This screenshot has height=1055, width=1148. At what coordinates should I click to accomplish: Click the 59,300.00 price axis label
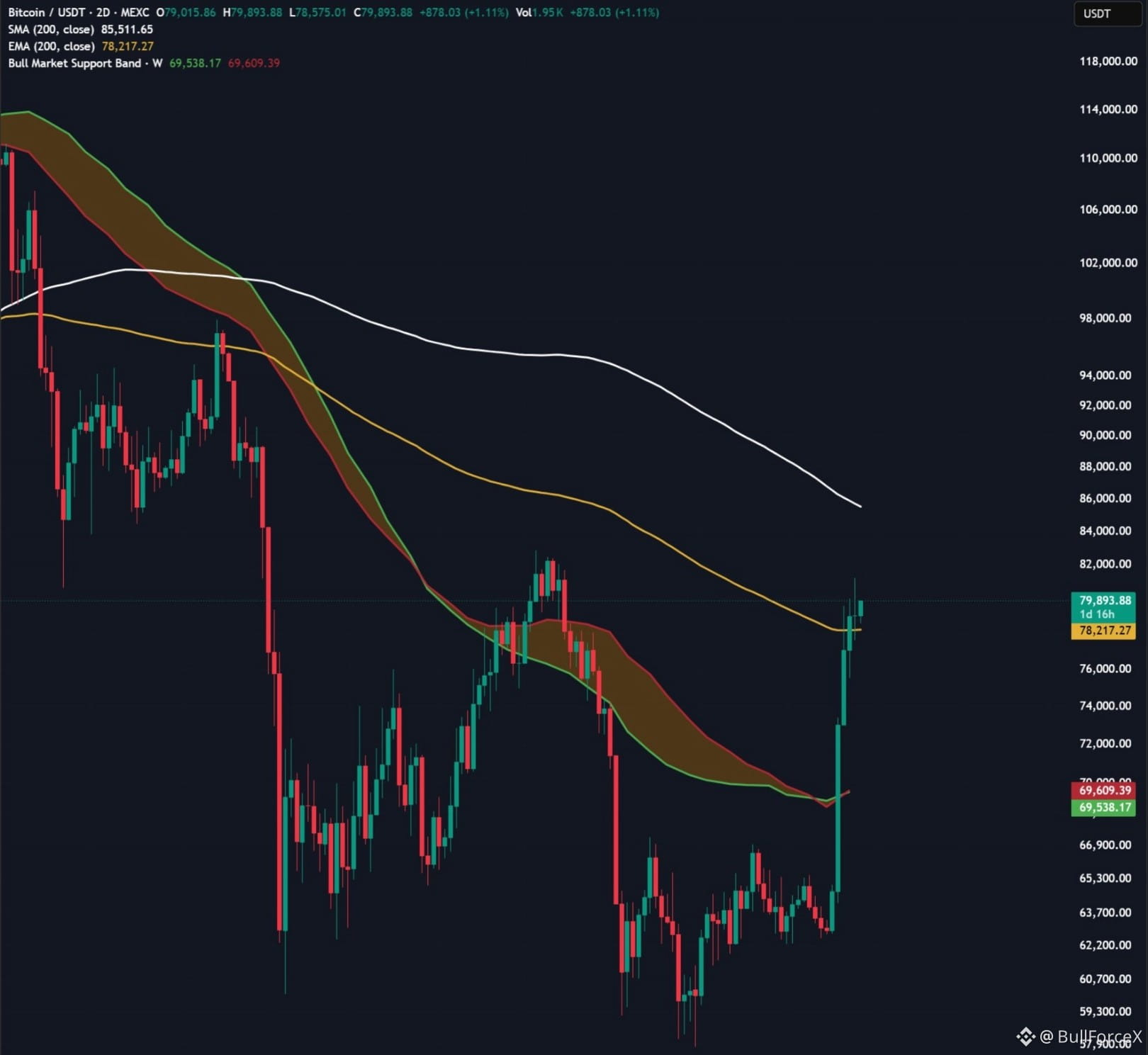[1105, 1012]
